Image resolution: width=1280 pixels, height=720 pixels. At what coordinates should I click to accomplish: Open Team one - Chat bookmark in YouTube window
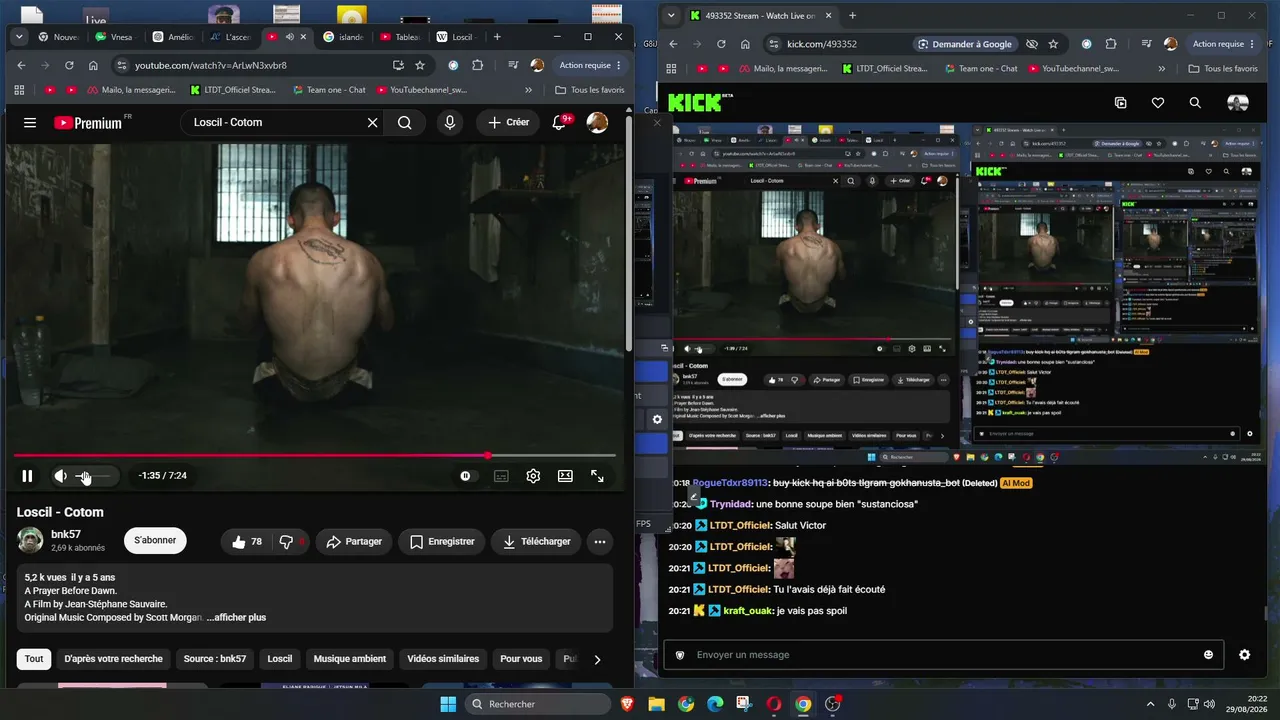[329, 90]
